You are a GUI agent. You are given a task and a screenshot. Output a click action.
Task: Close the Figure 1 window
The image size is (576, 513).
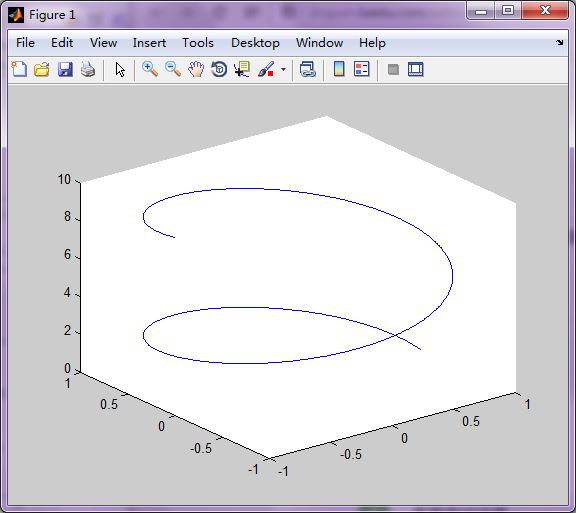tap(545, 10)
